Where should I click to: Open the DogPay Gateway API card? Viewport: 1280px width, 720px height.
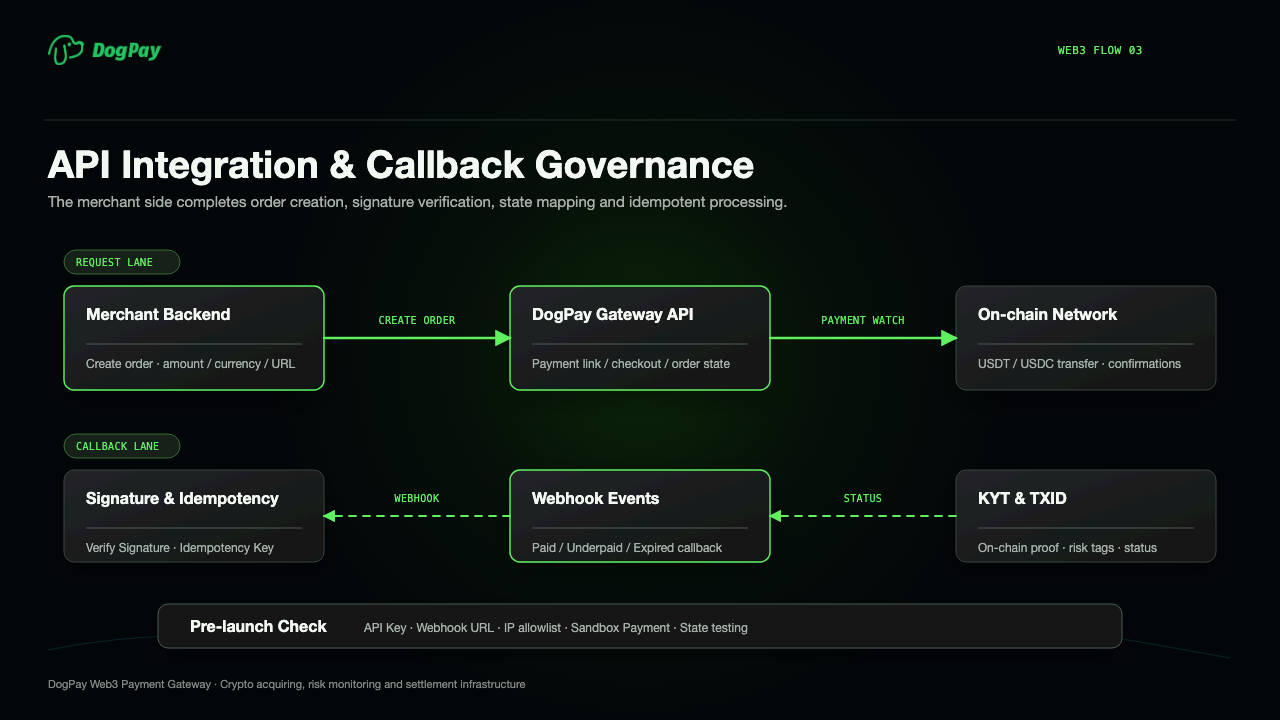(640, 338)
